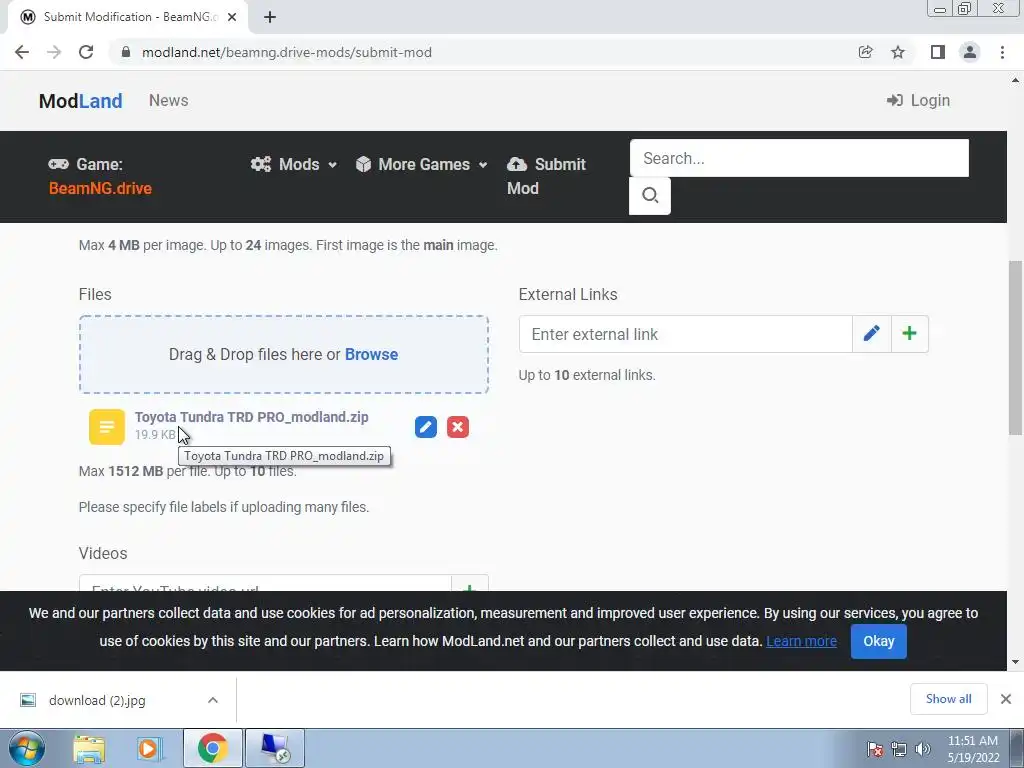Image resolution: width=1024 pixels, height=768 pixels.
Task: Open the Chrome three-dot menu
Action: pyautogui.click(x=1002, y=52)
